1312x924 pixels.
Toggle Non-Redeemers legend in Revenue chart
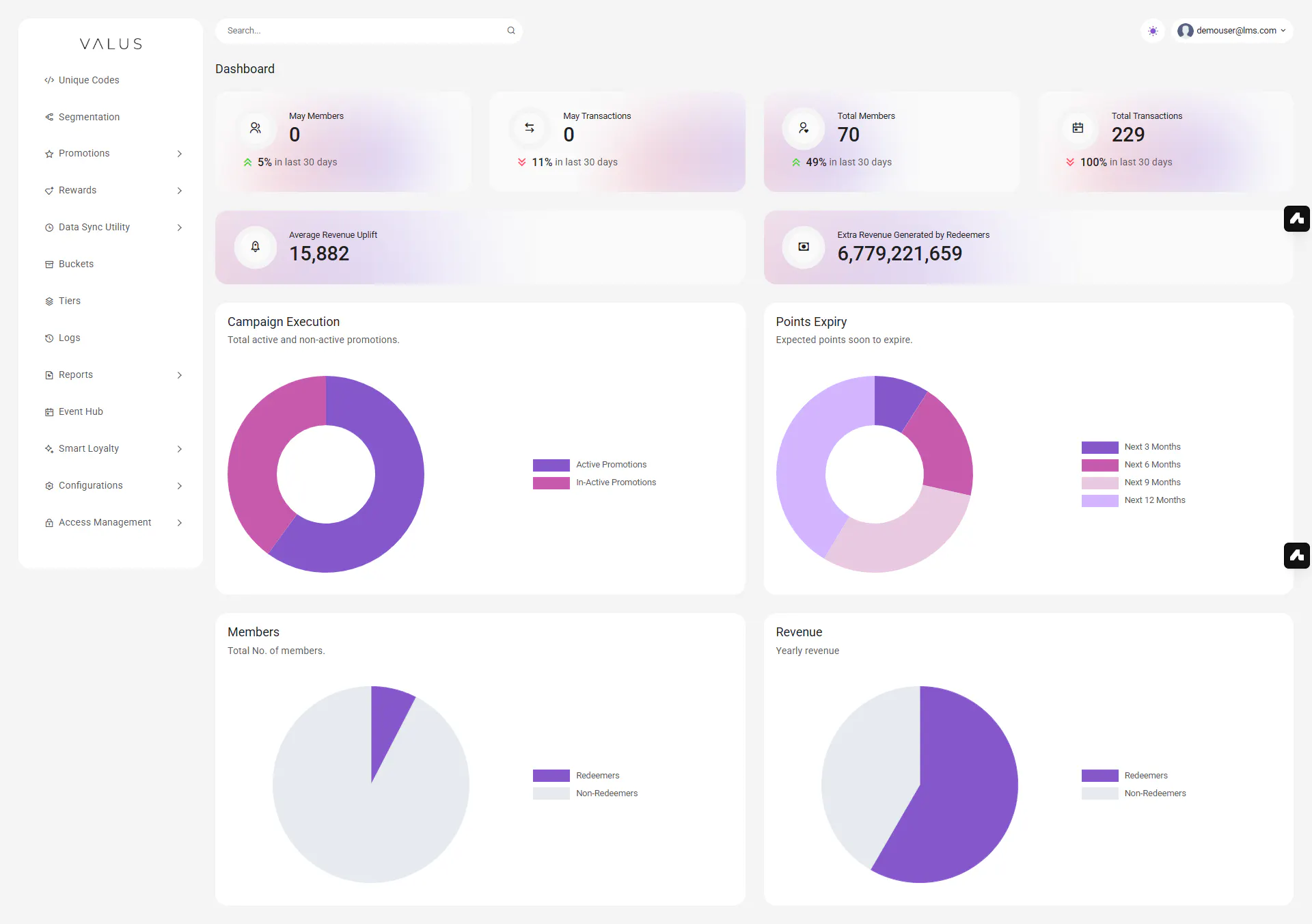point(1134,793)
